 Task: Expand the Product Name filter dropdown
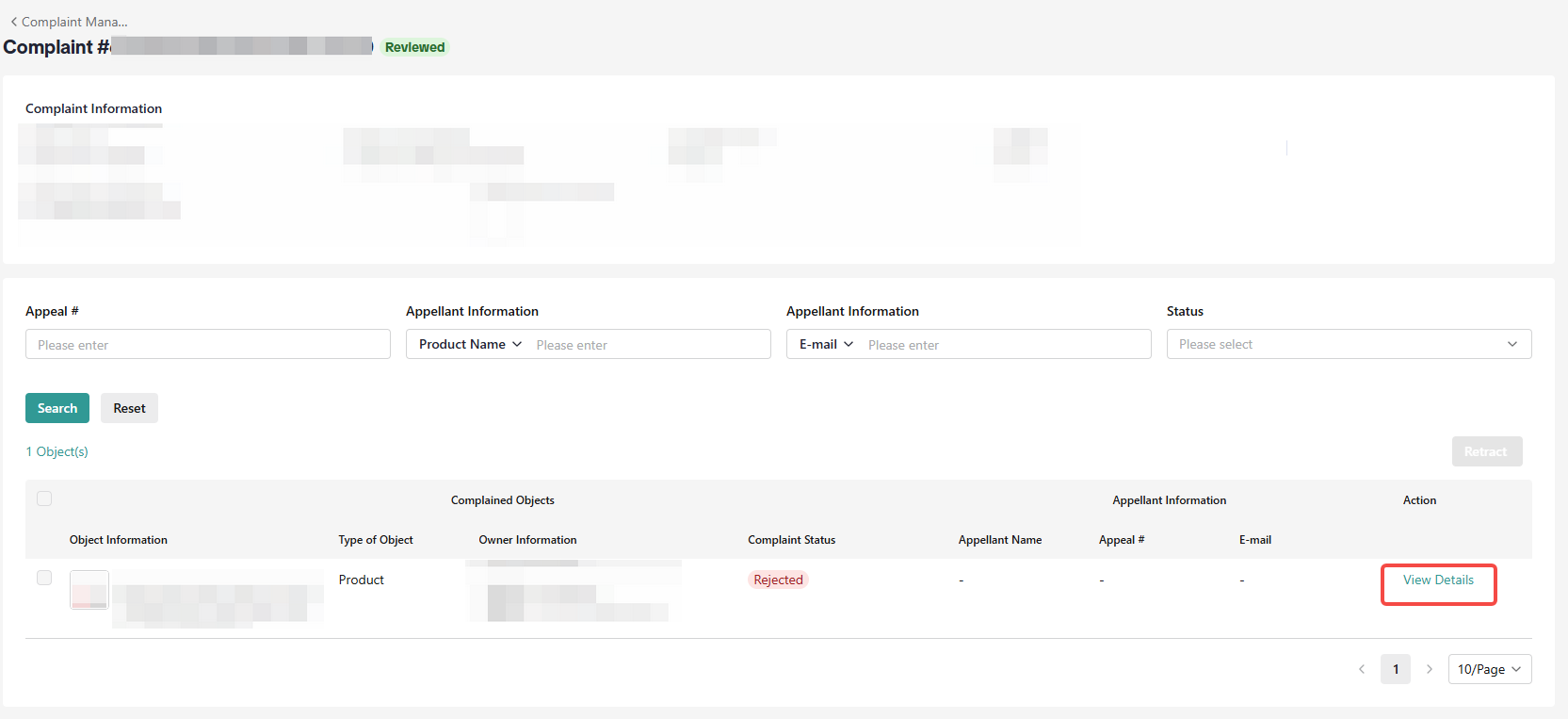[470, 344]
